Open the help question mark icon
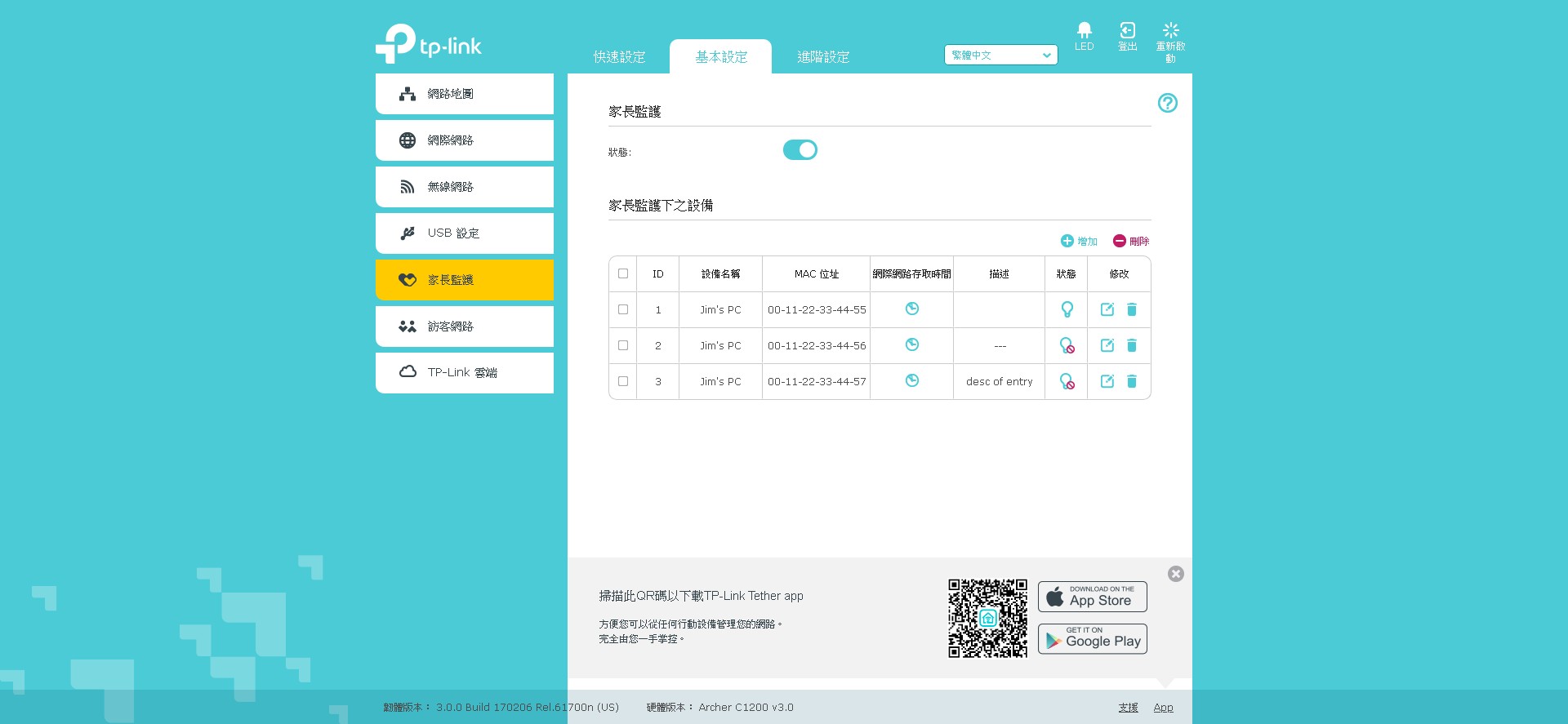This screenshot has width=1568, height=724. [1167, 103]
